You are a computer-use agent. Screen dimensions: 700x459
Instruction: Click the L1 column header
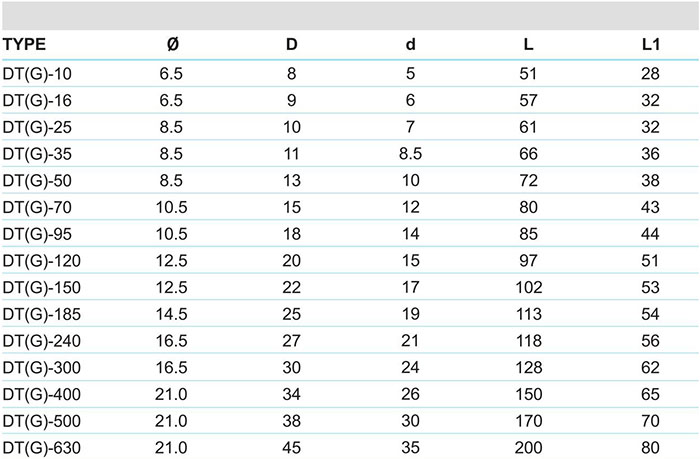(650, 44)
